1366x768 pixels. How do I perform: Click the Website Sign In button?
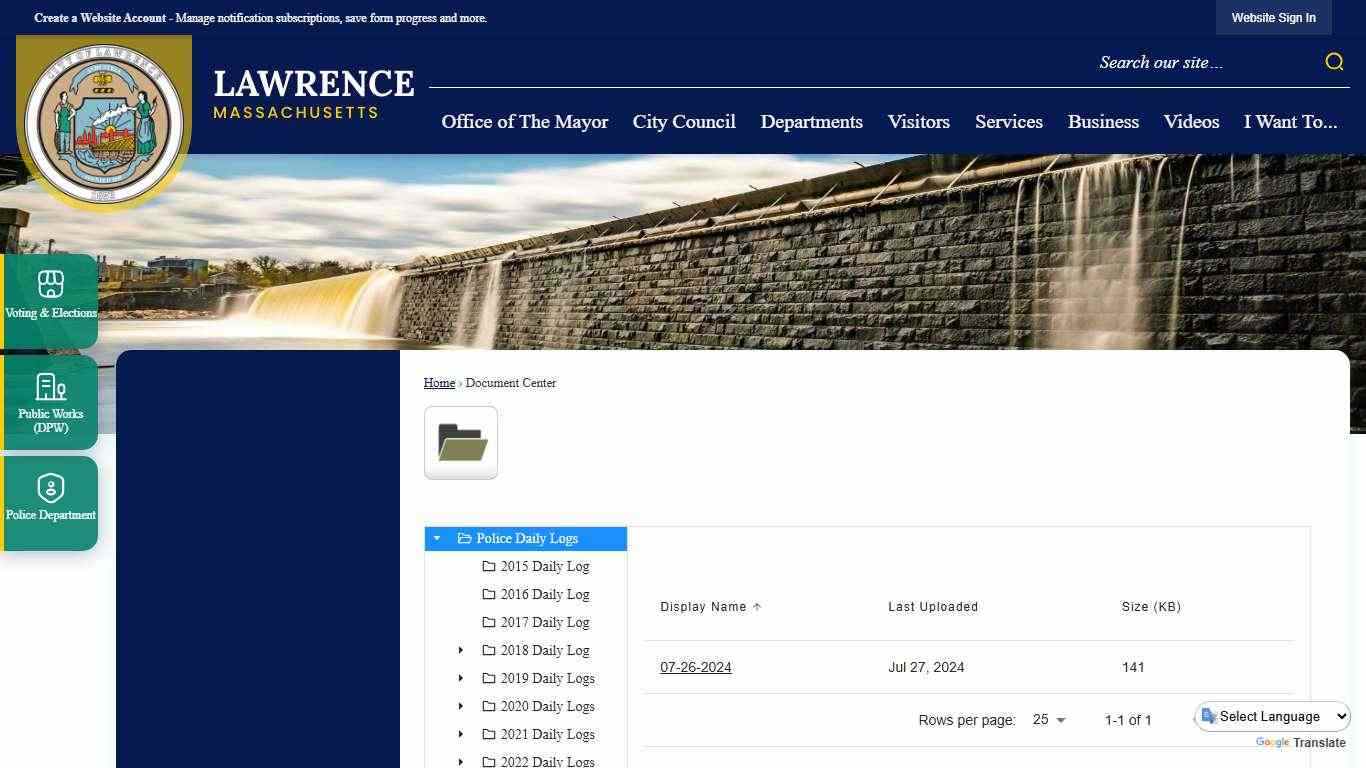click(x=1273, y=18)
